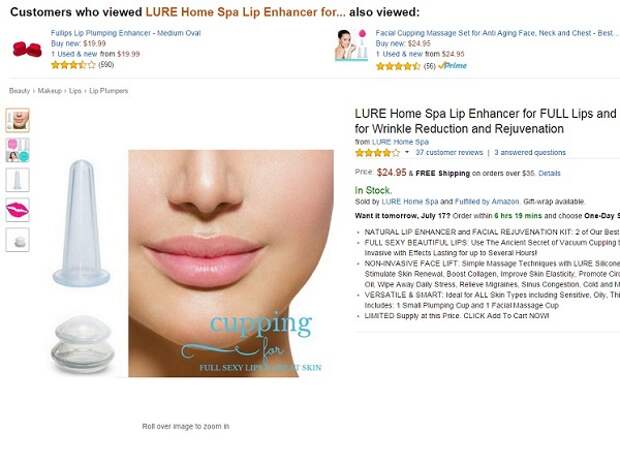Screen dimensions: 620x465
Task: Open Fulfilled by Amazon link
Action: click(487, 202)
